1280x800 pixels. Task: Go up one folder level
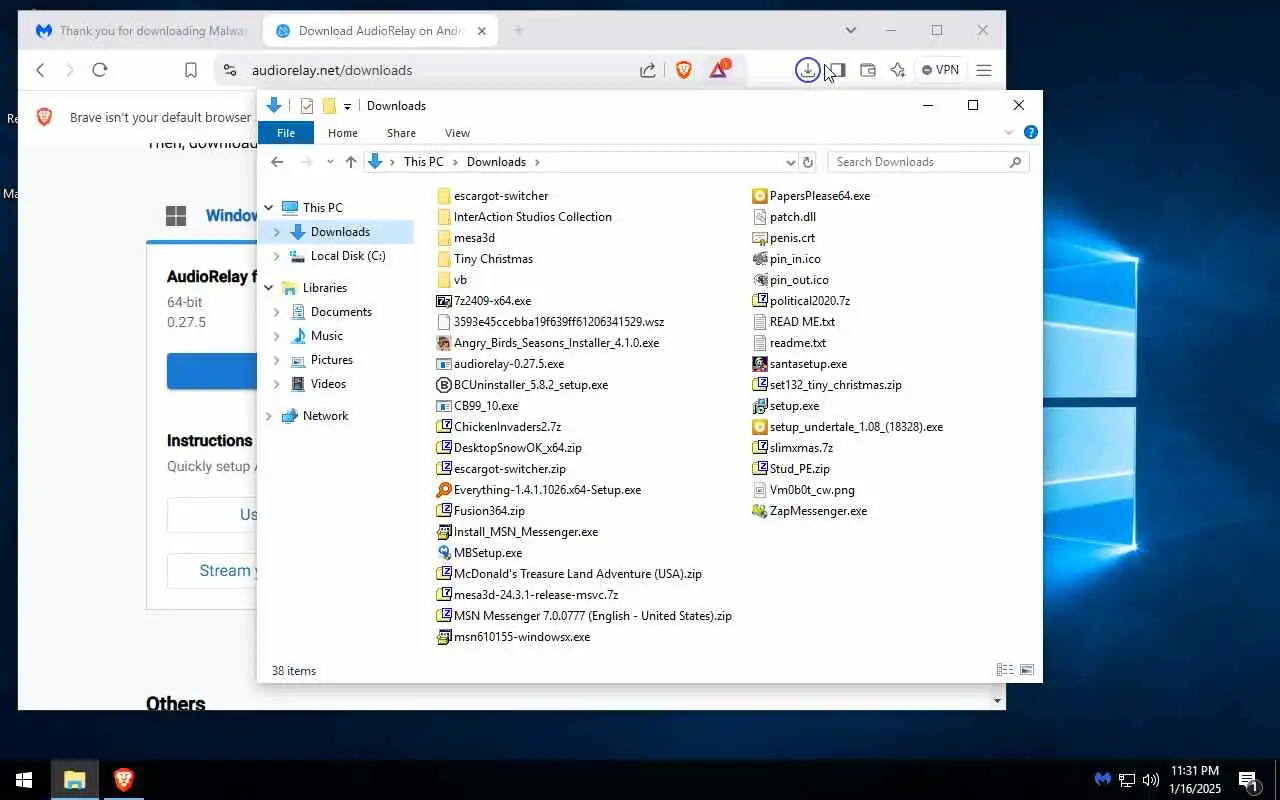point(351,162)
